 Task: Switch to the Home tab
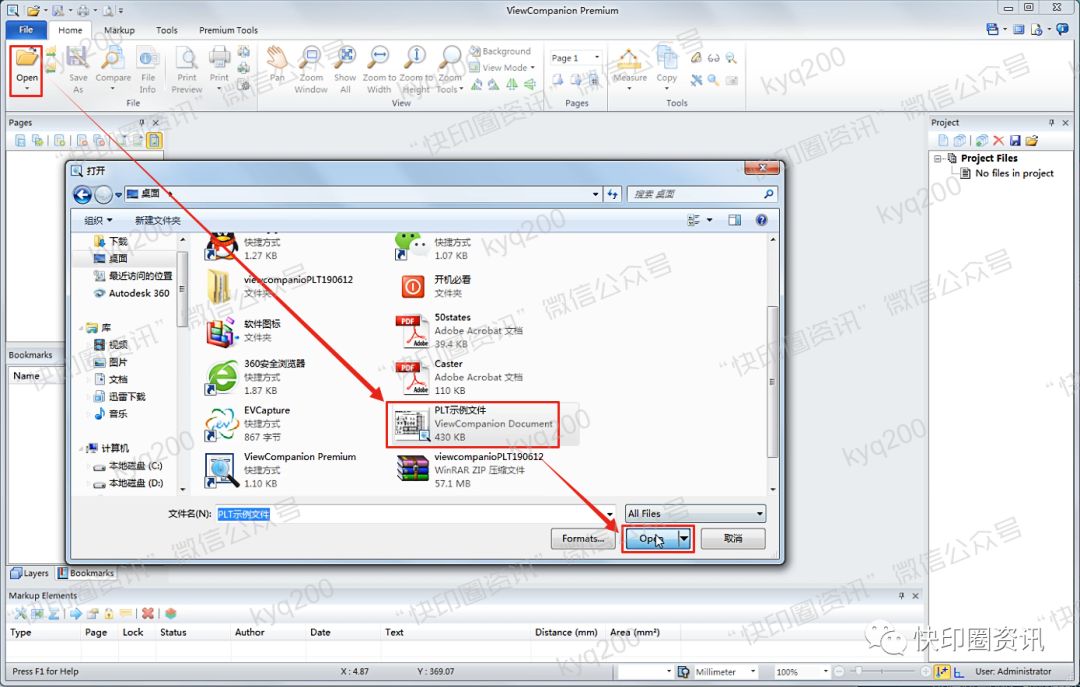pos(70,30)
